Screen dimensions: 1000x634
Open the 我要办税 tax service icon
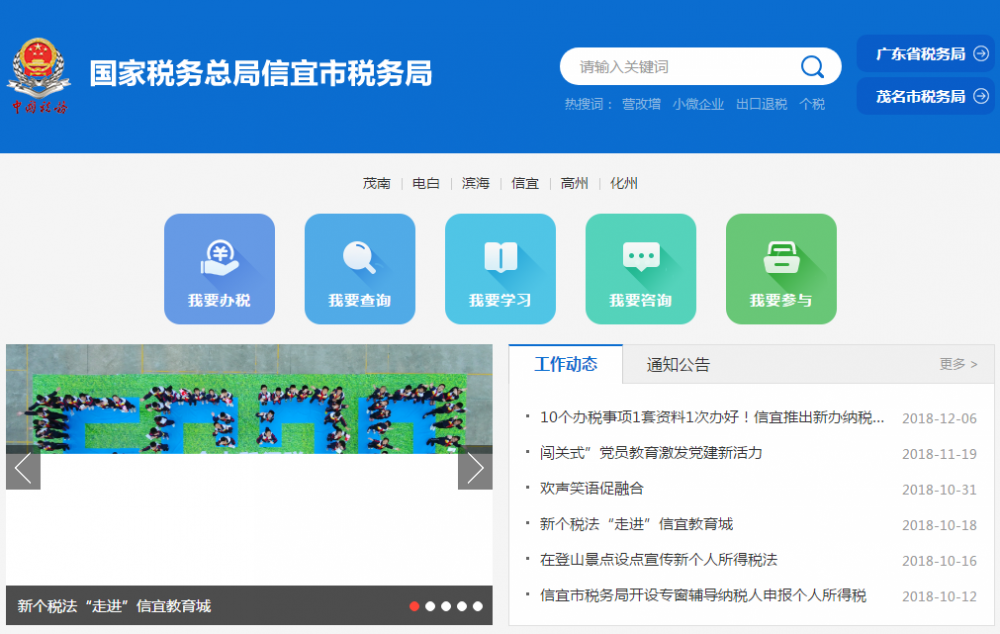click(x=219, y=268)
